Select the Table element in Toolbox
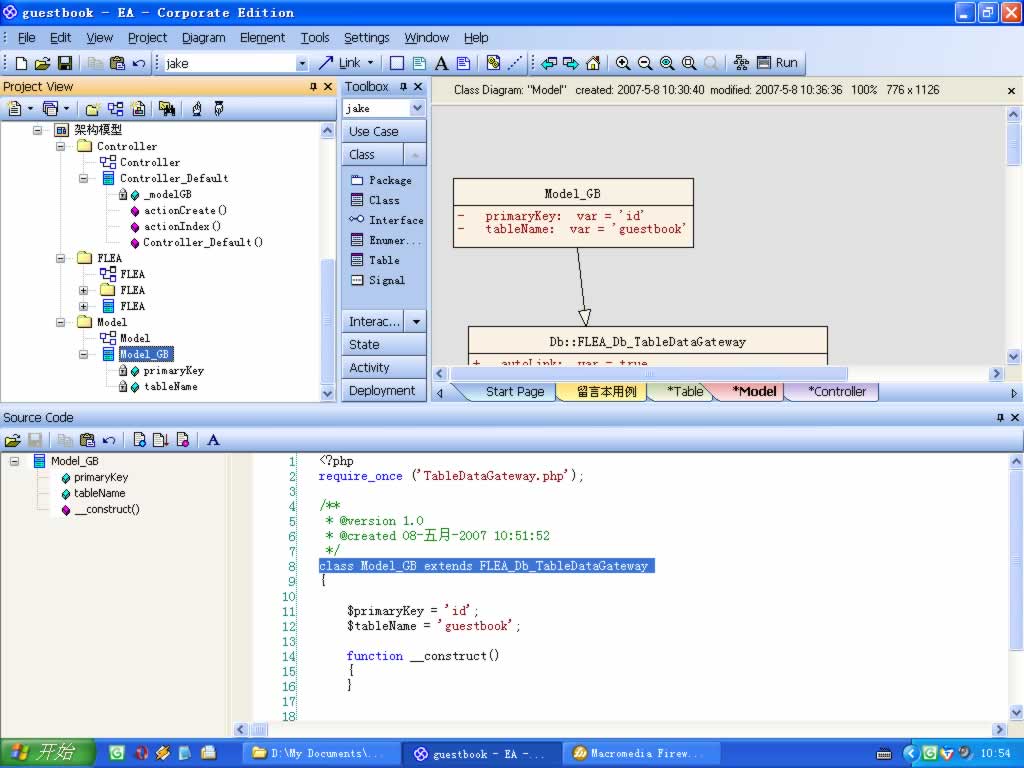This screenshot has height=768, width=1024. pos(376,260)
